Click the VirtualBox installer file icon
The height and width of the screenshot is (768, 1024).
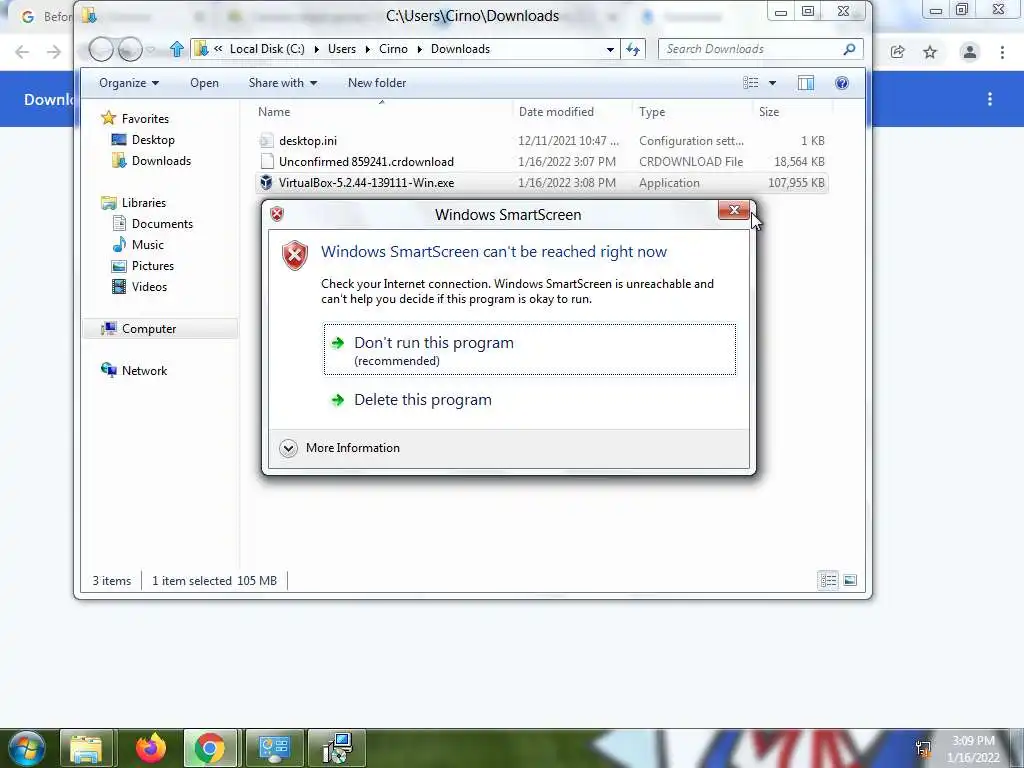[x=266, y=183]
